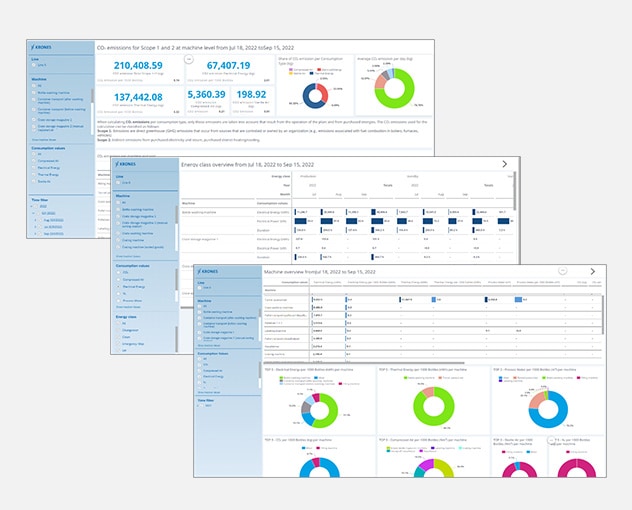Click the next arrow on Energy class overview

(503, 163)
